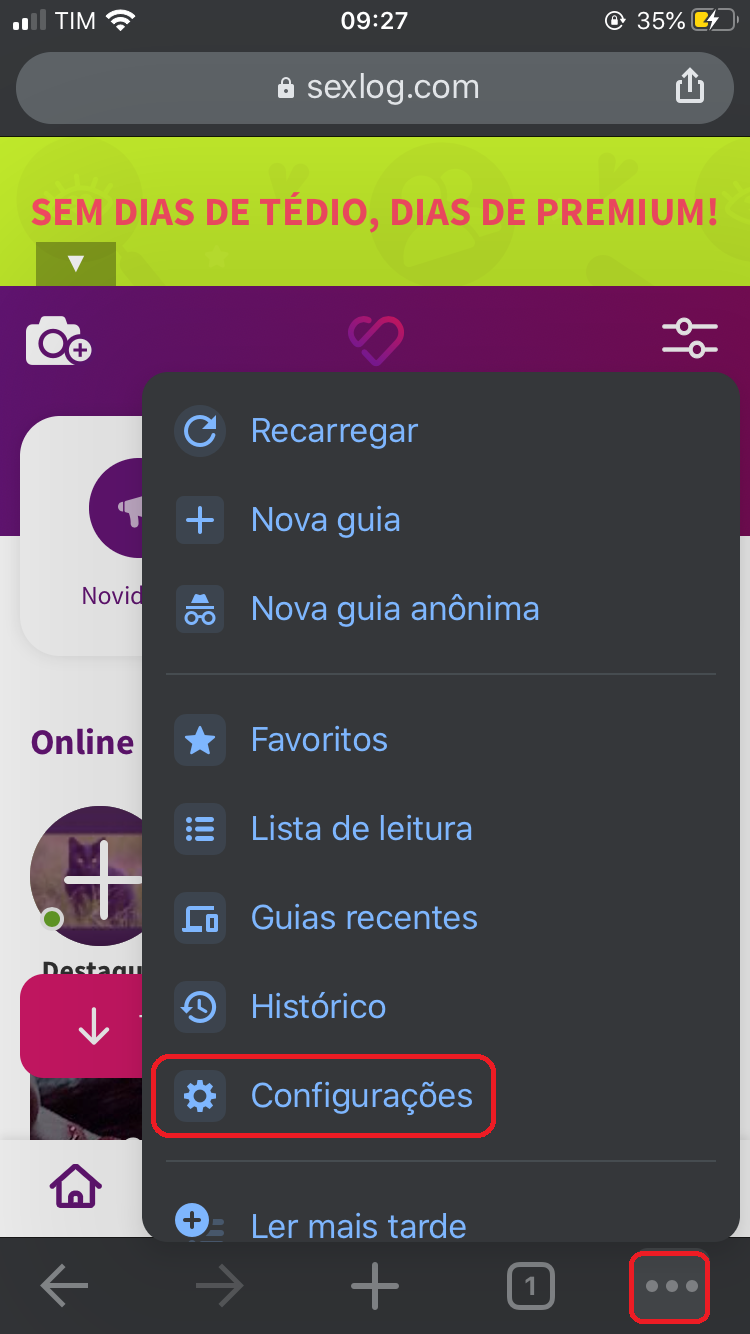This screenshot has width=750, height=1334.
Task: Open the camera add-photo icon
Action: coord(58,341)
